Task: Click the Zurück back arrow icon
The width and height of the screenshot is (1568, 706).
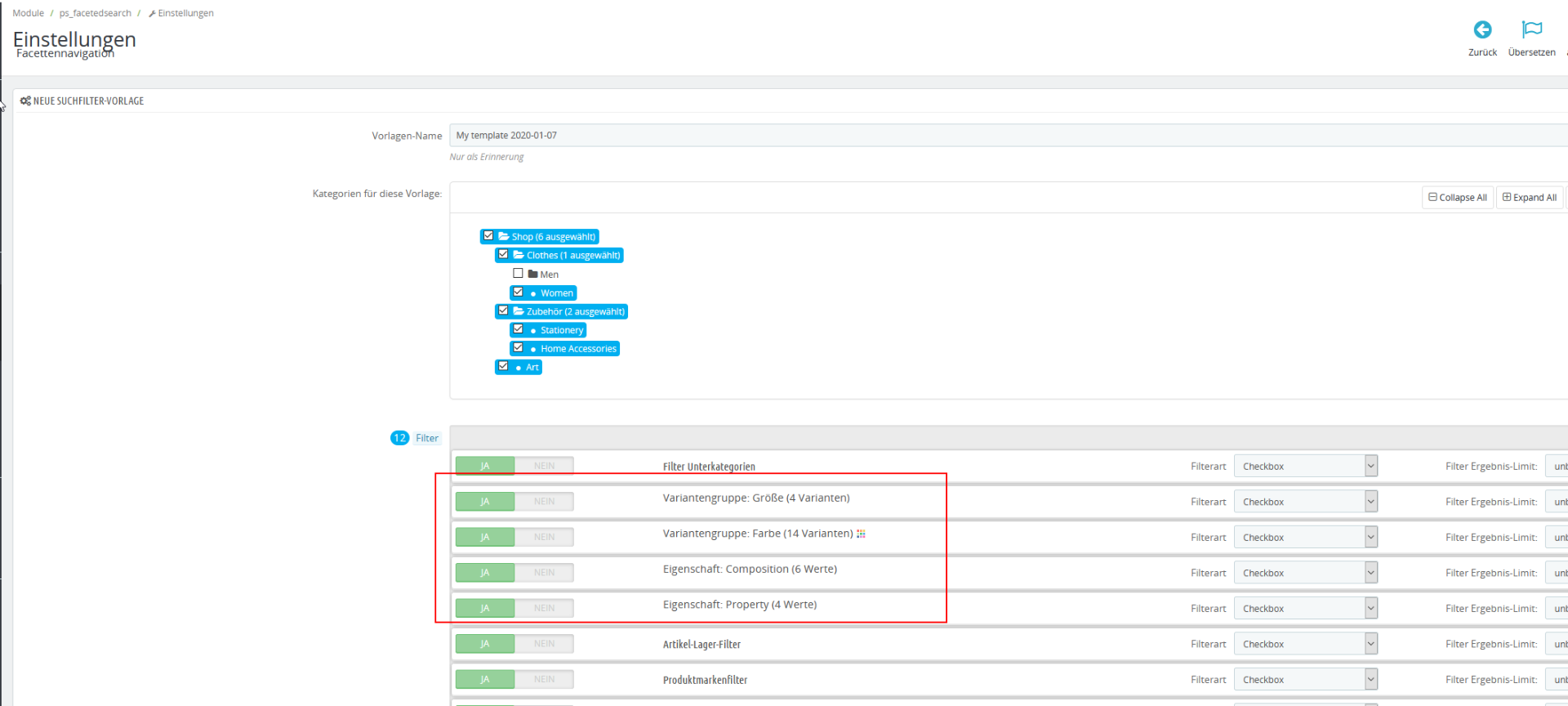Action: coord(1482,29)
